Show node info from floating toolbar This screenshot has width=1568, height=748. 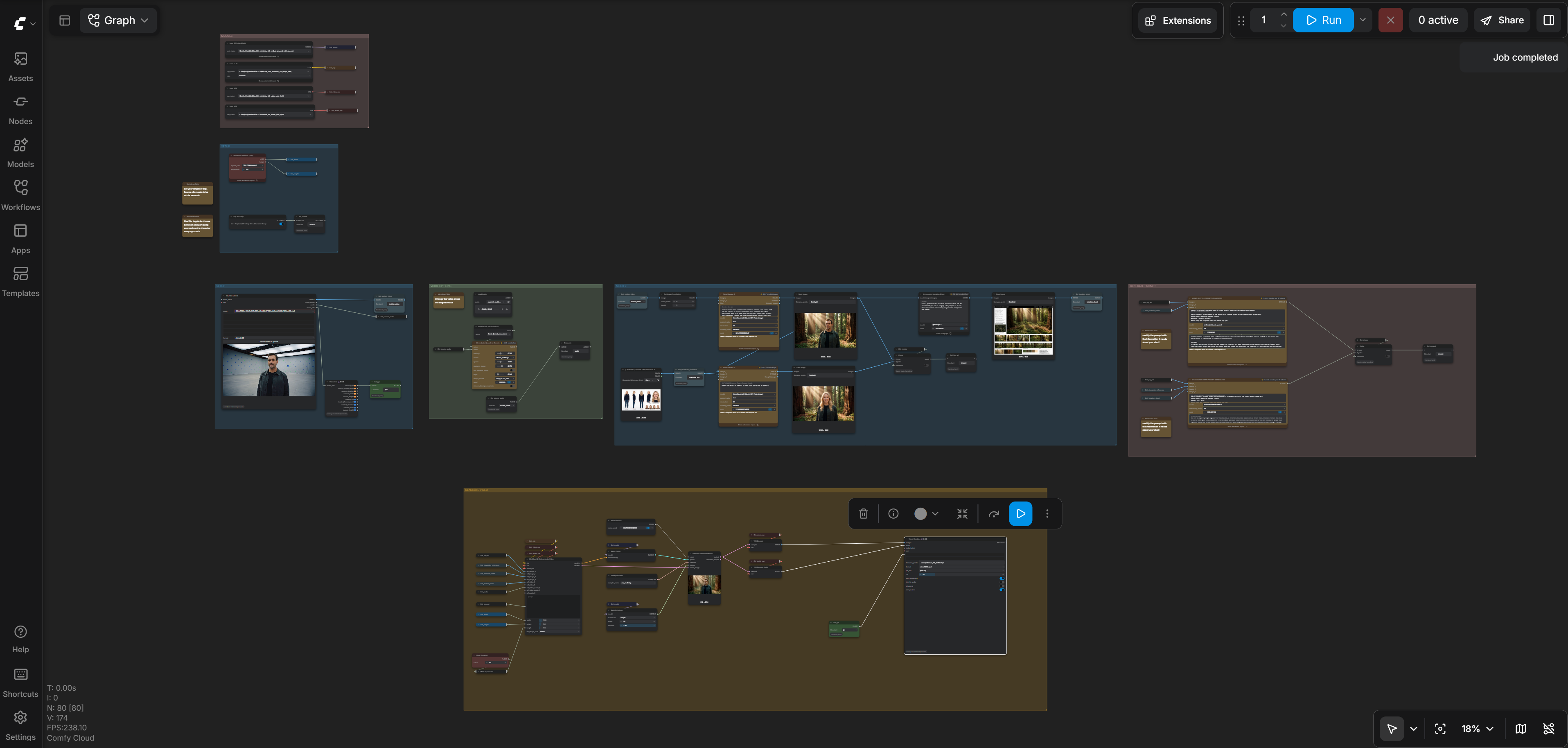tap(893, 513)
